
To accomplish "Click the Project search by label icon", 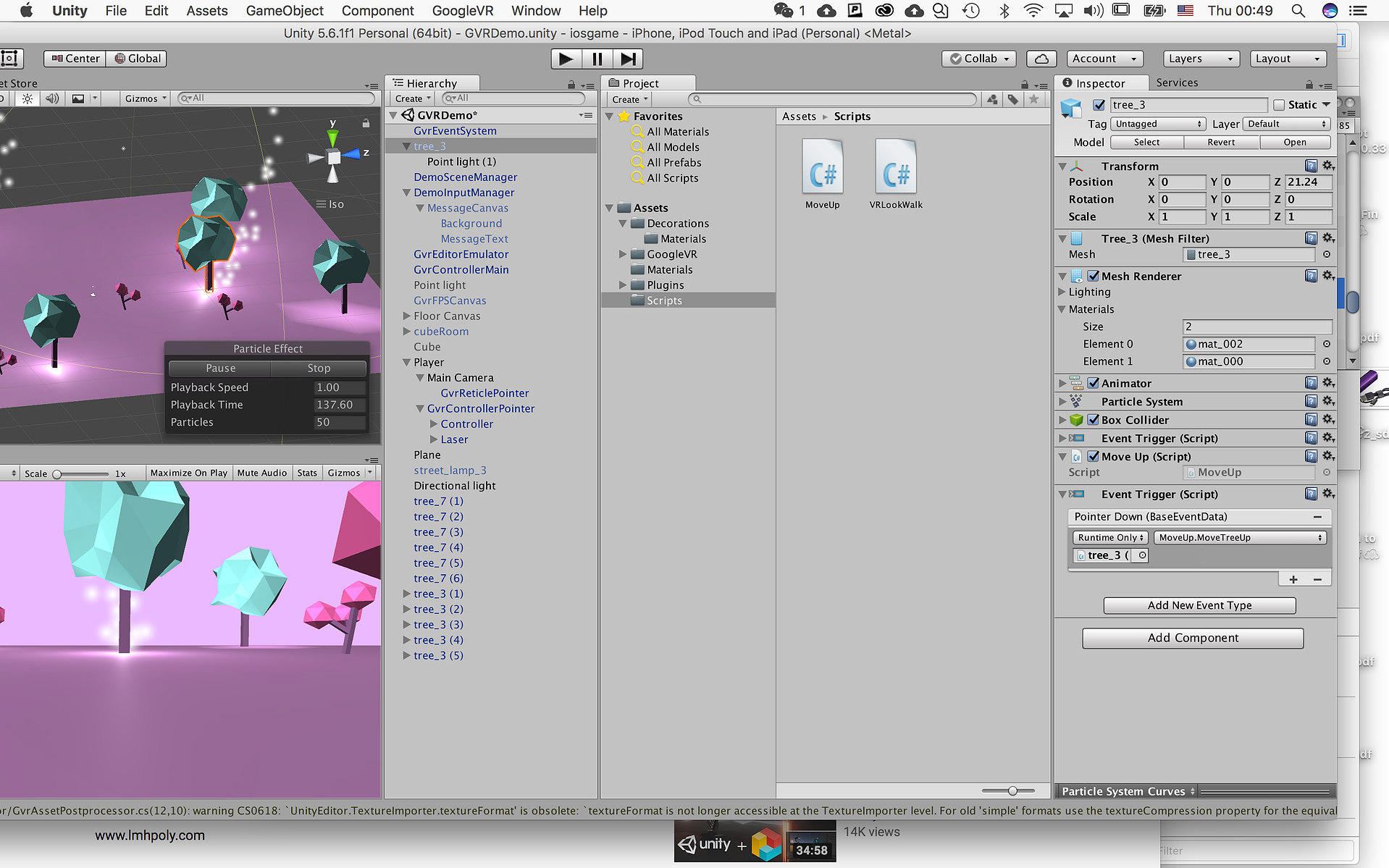I will [x=1013, y=99].
